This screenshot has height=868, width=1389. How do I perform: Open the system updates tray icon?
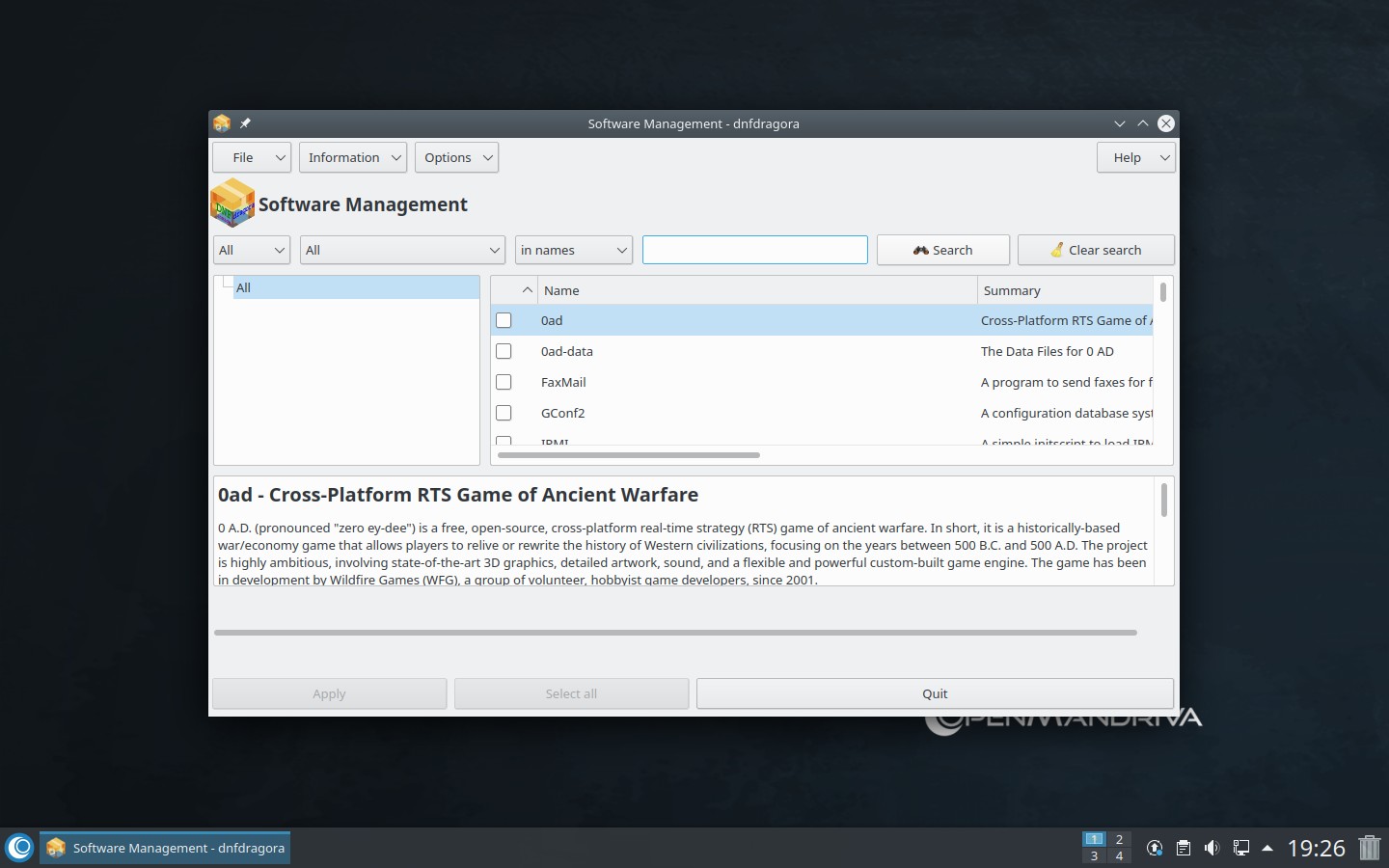pyautogui.click(x=1155, y=848)
